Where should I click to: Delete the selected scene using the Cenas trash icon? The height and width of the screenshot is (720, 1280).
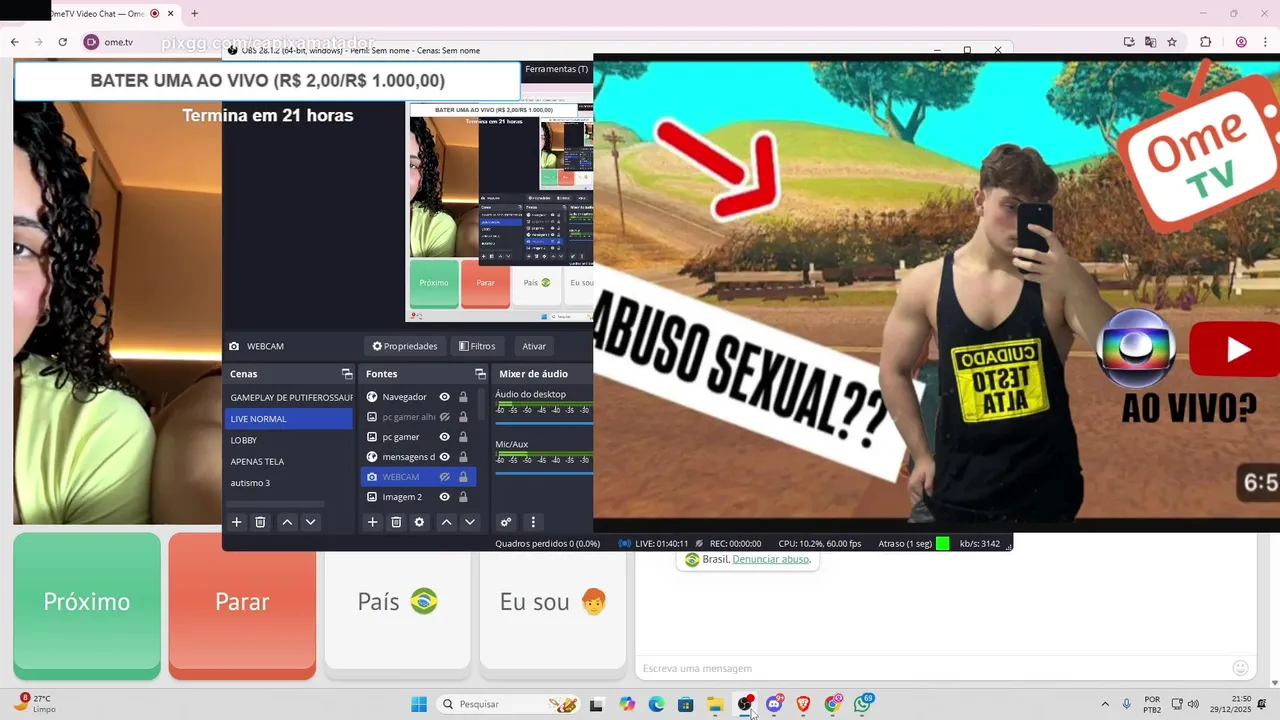tap(260, 522)
